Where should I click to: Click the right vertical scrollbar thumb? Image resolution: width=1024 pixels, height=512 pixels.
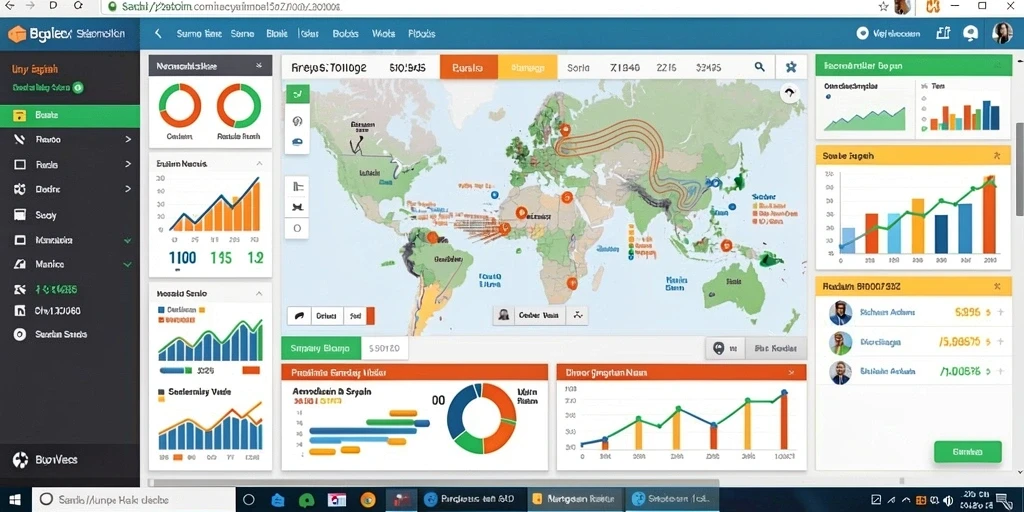1019,169
